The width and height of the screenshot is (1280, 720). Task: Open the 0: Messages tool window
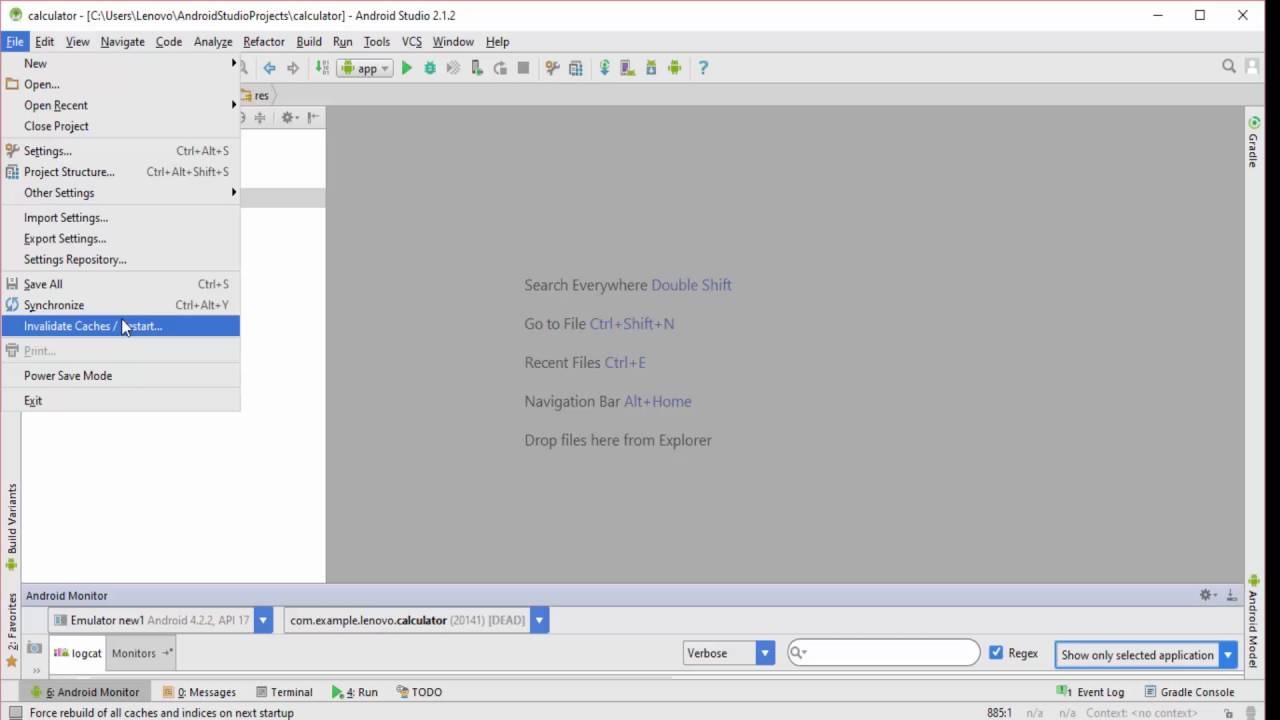199,692
